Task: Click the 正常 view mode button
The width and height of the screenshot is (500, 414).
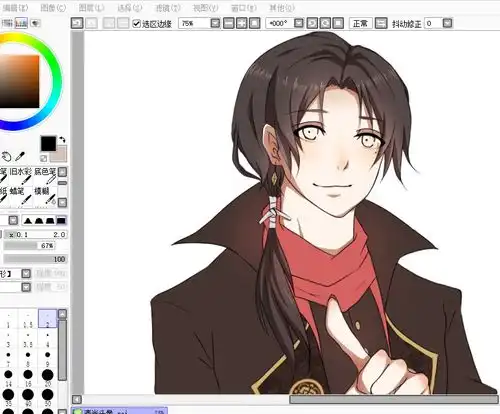Action: (x=360, y=23)
